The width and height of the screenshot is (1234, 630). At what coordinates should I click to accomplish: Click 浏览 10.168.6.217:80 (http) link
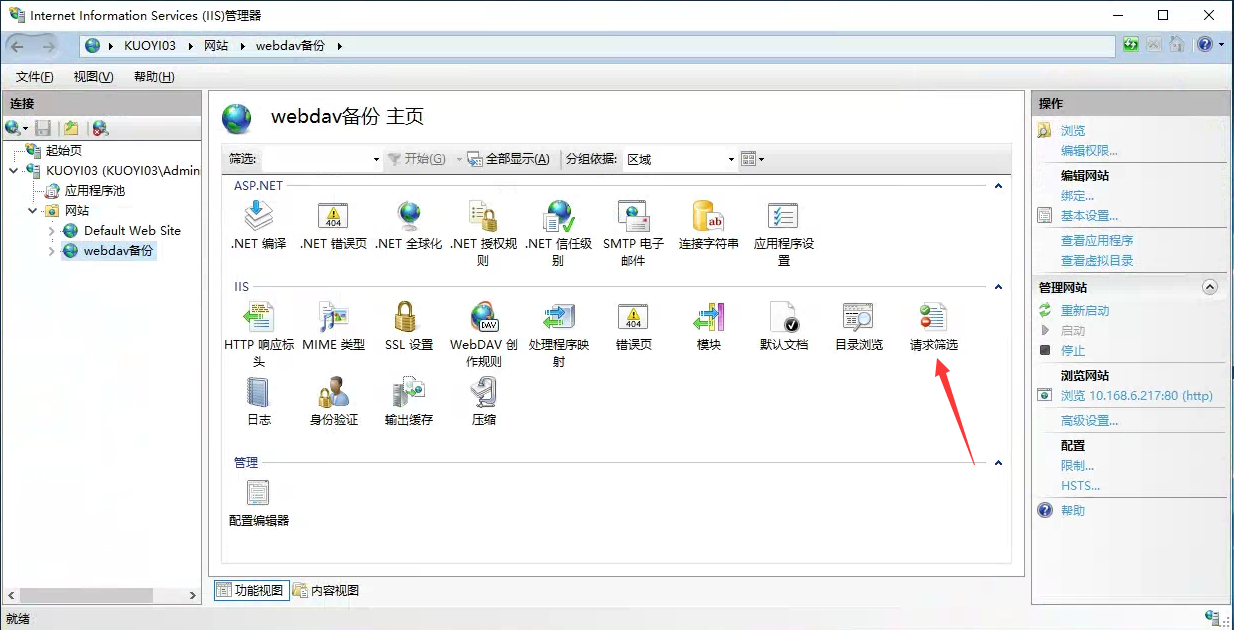point(1137,396)
